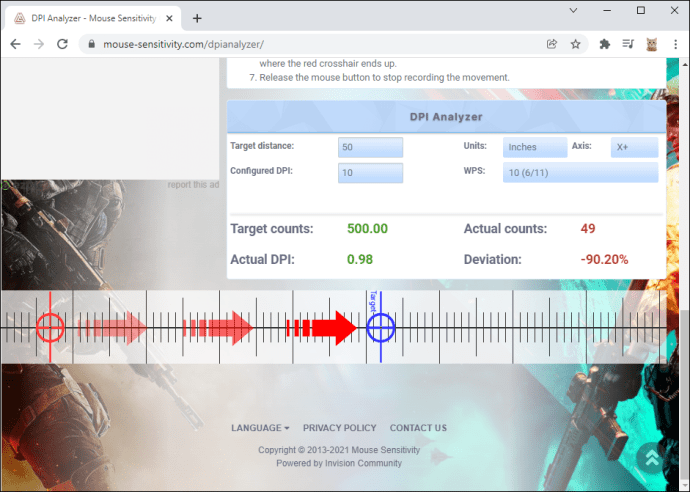Click the blue Target crosshair
This screenshot has height=492, width=690.
(x=381, y=327)
